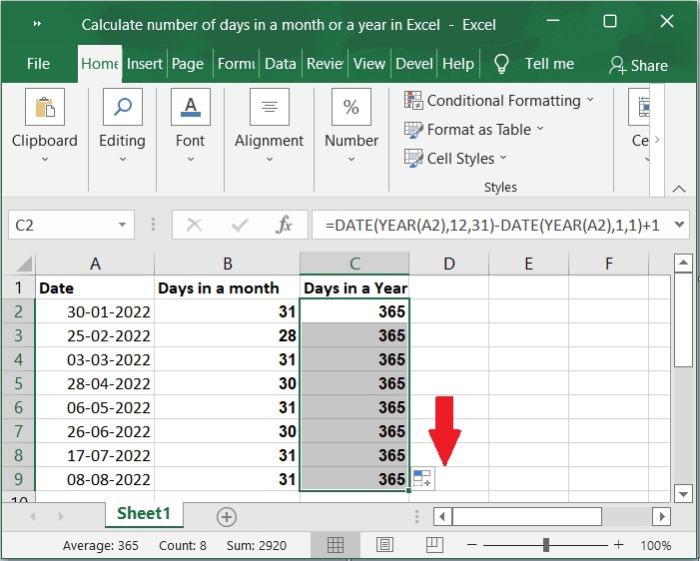Viewport: 700px width, 561px height.
Task: Expand the Clipboard group chevron
Action: 45,159
